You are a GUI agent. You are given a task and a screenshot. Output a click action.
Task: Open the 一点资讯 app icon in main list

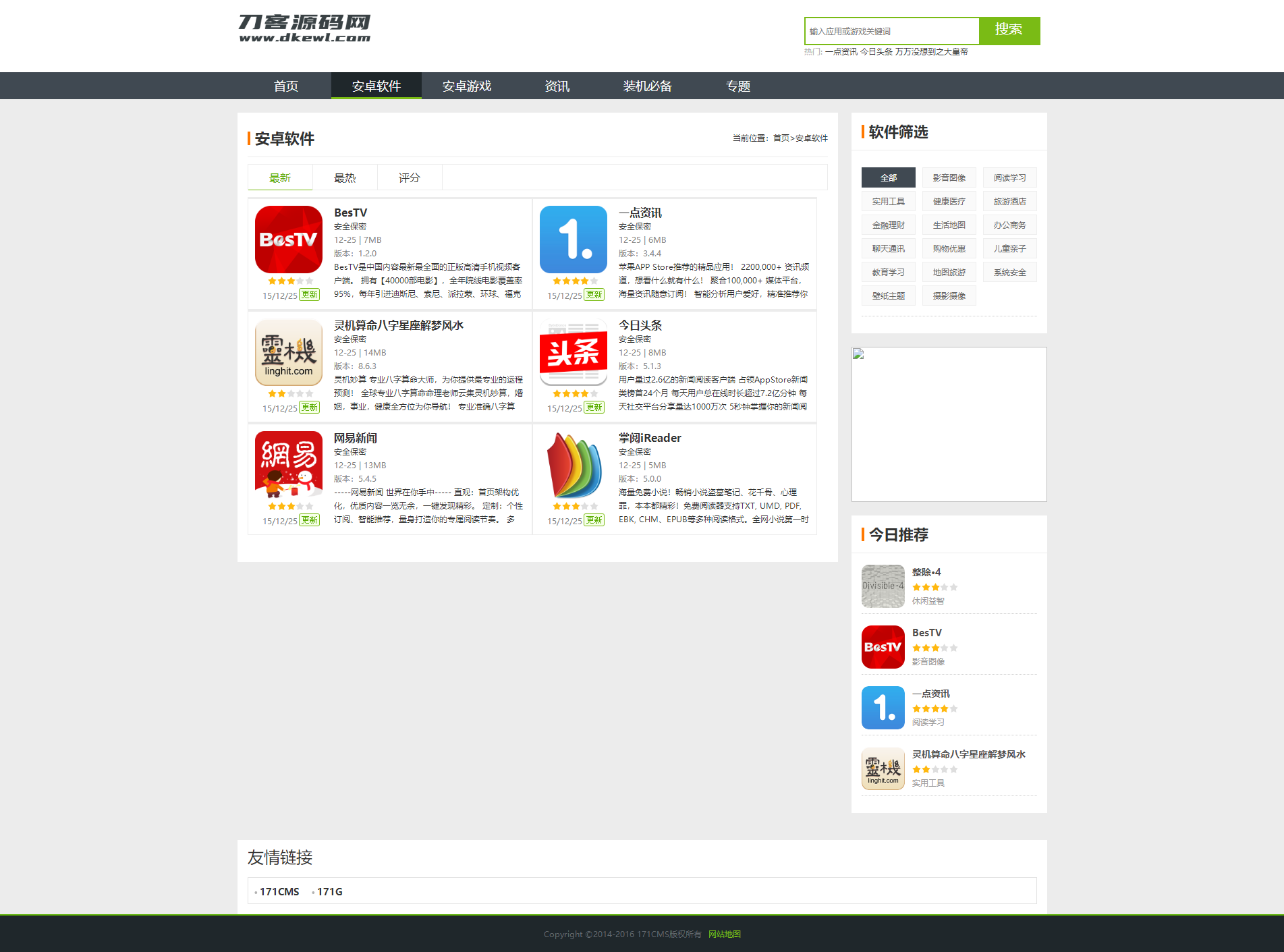tap(574, 240)
